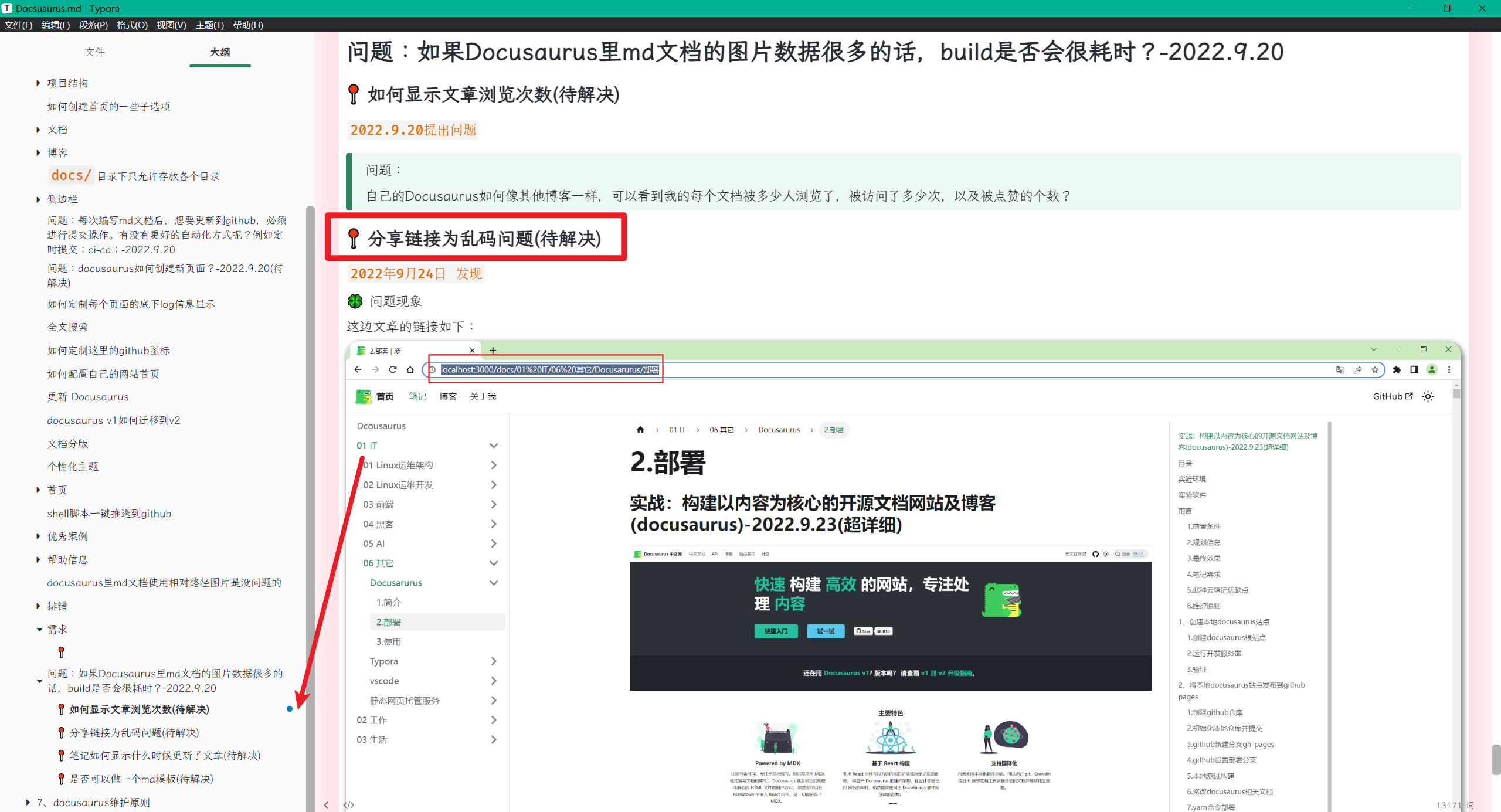The image size is (1501, 812).
Task: Click the bookmark star in embedded browser address bar
Action: click(1375, 369)
